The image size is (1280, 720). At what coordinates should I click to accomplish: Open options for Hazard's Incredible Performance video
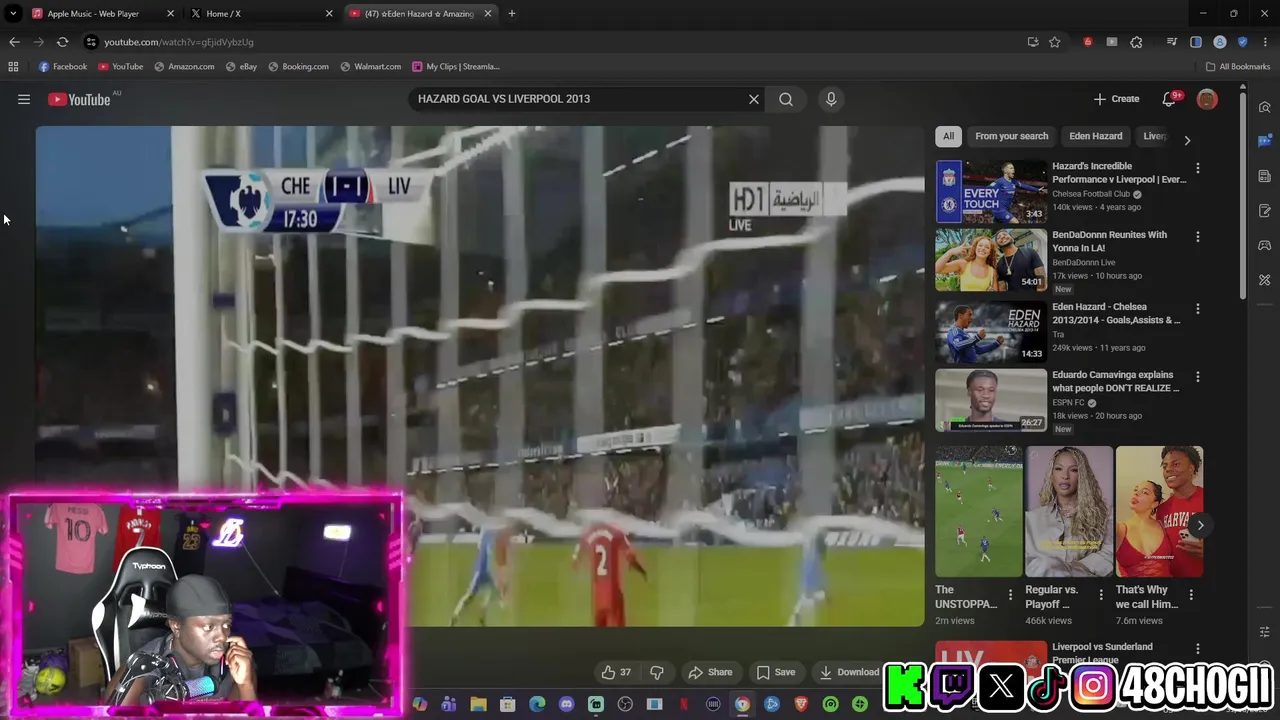tap(1197, 168)
